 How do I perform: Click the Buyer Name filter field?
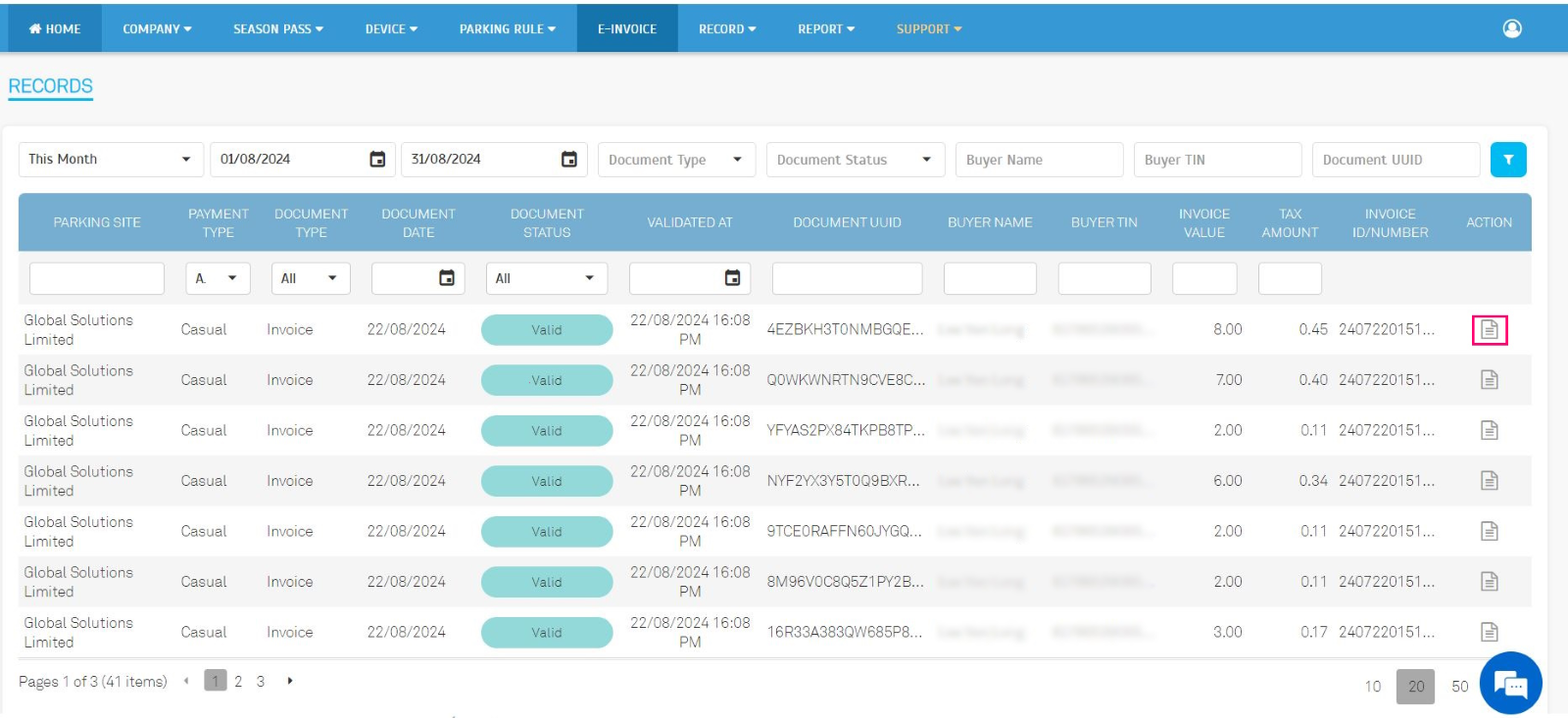[1038, 160]
